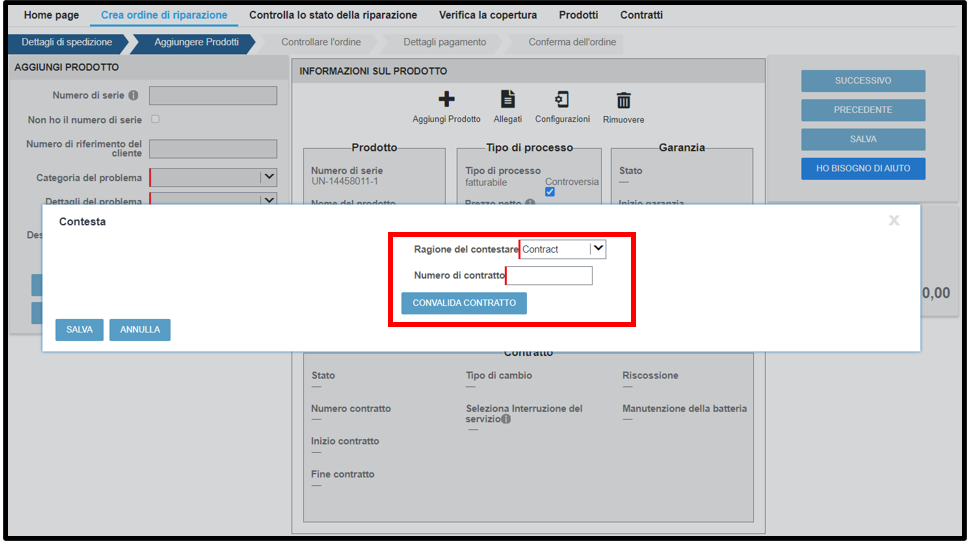Click the fatturabile process type value
The height and width of the screenshot is (544, 970).
pos(486,183)
